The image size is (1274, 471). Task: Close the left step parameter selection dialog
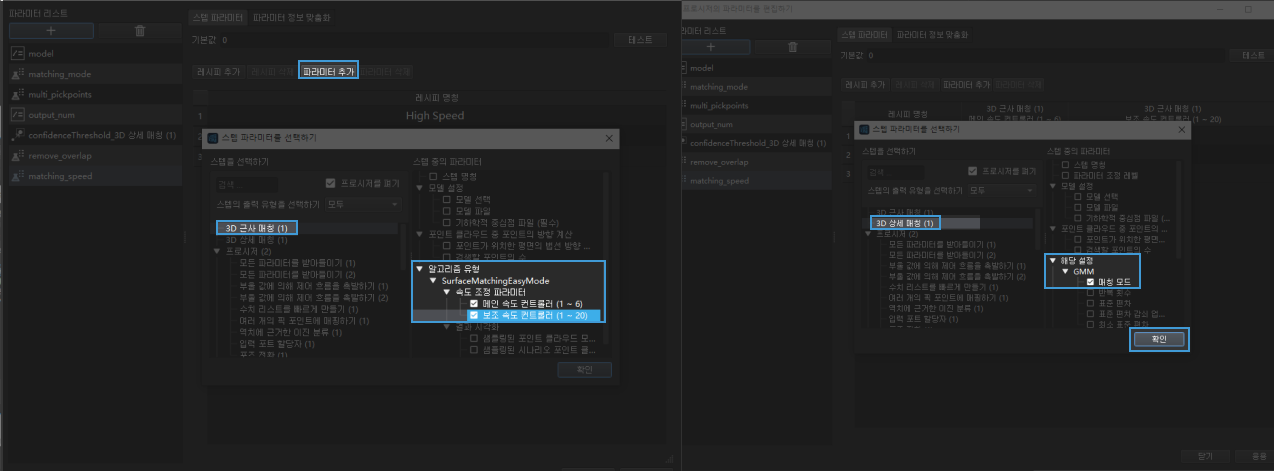pyautogui.click(x=609, y=137)
